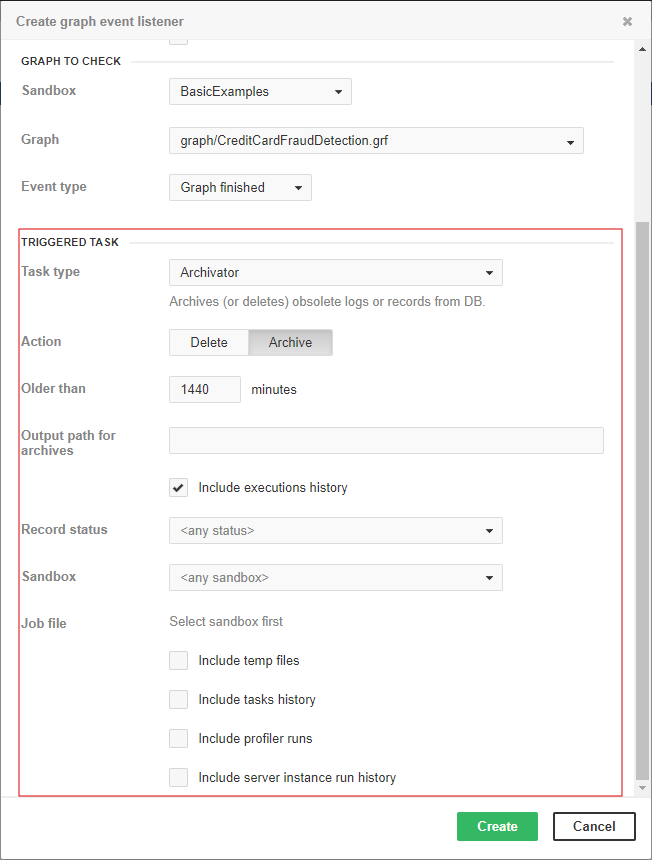The height and width of the screenshot is (860, 652).
Task: Check Include server instance run history
Action: click(179, 778)
